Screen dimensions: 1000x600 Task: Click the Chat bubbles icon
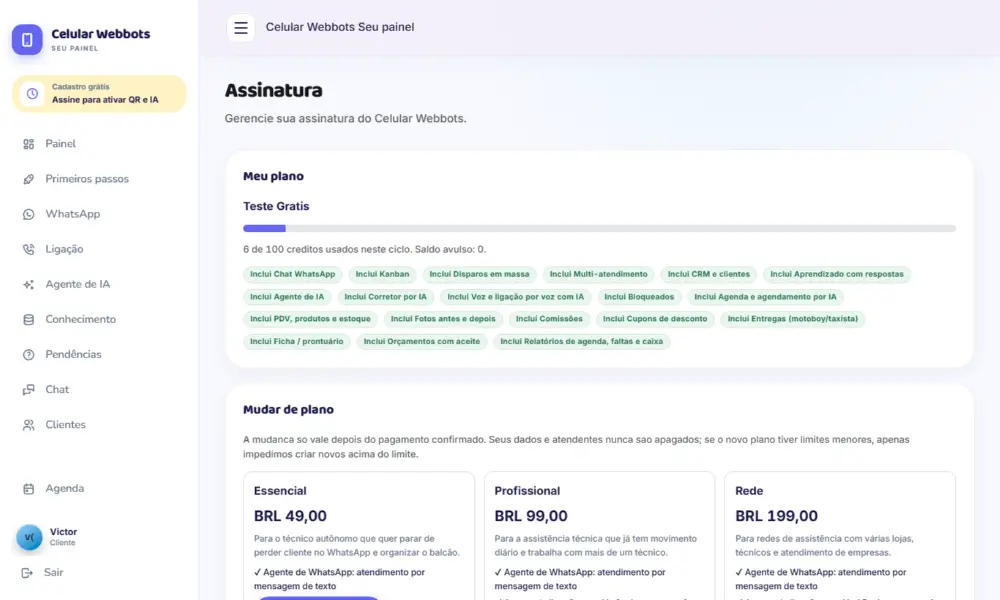29,390
